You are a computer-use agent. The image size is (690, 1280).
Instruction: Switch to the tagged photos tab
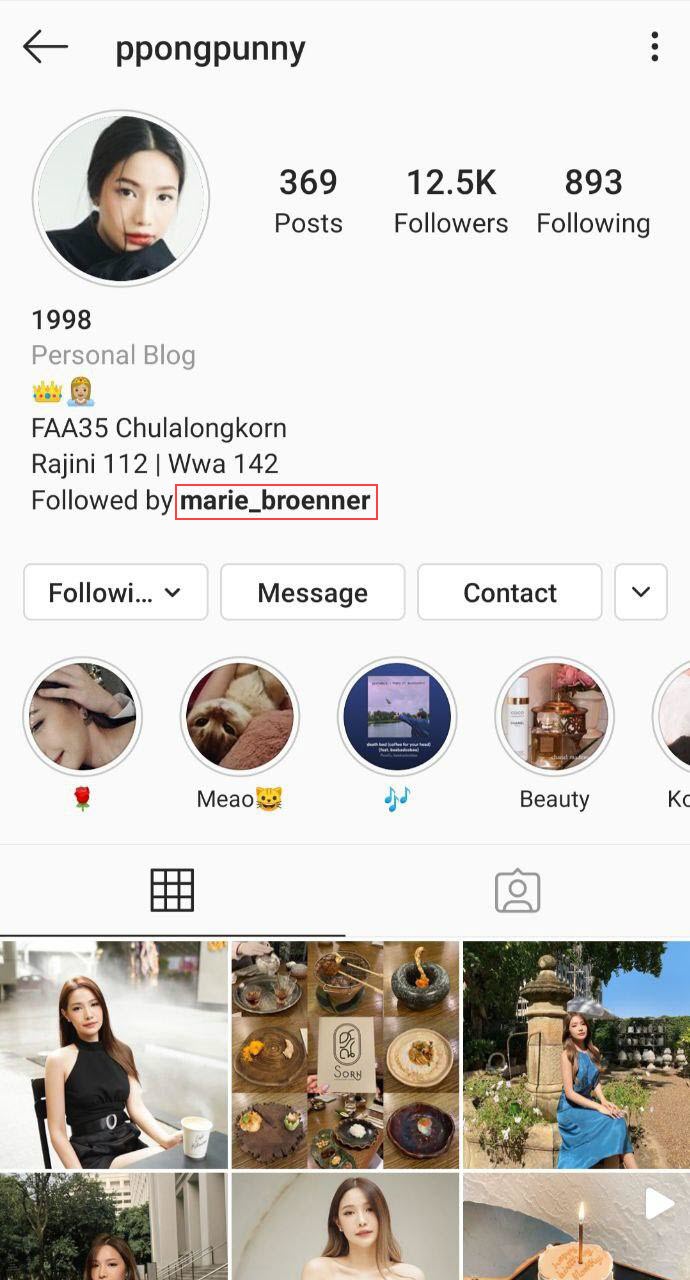tap(517, 890)
